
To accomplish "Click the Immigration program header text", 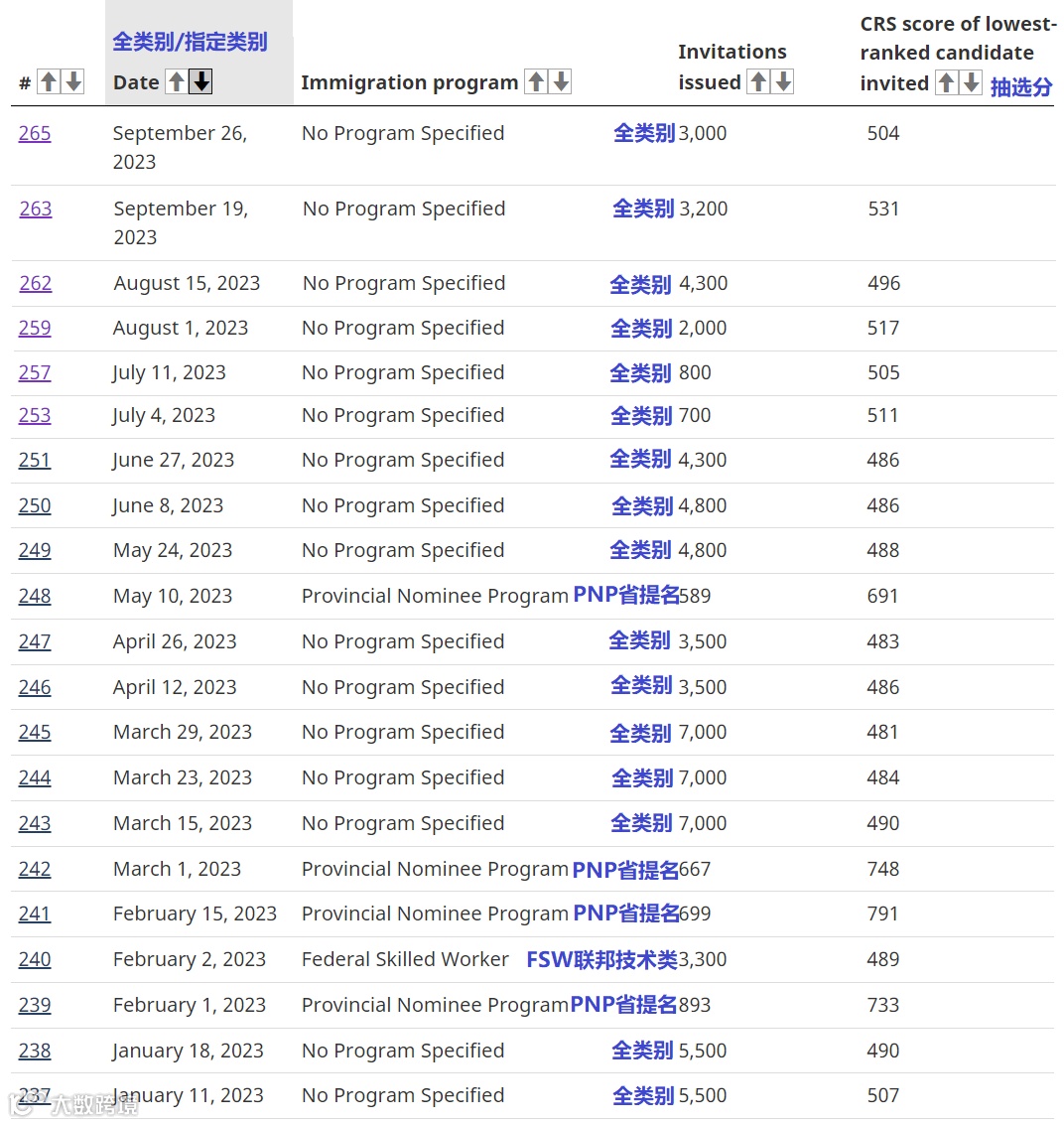I will pyautogui.click(x=409, y=83).
